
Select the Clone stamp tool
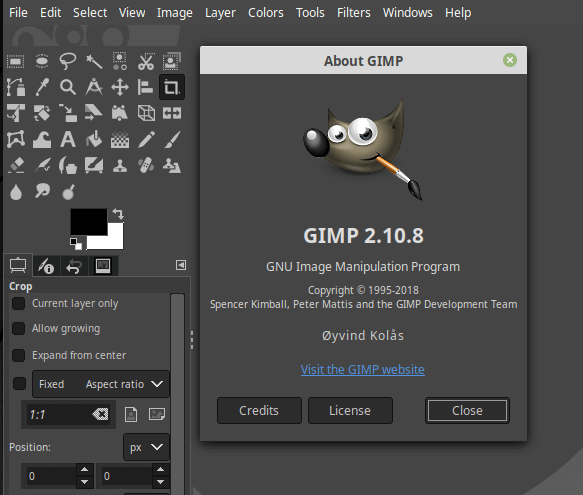(120, 165)
